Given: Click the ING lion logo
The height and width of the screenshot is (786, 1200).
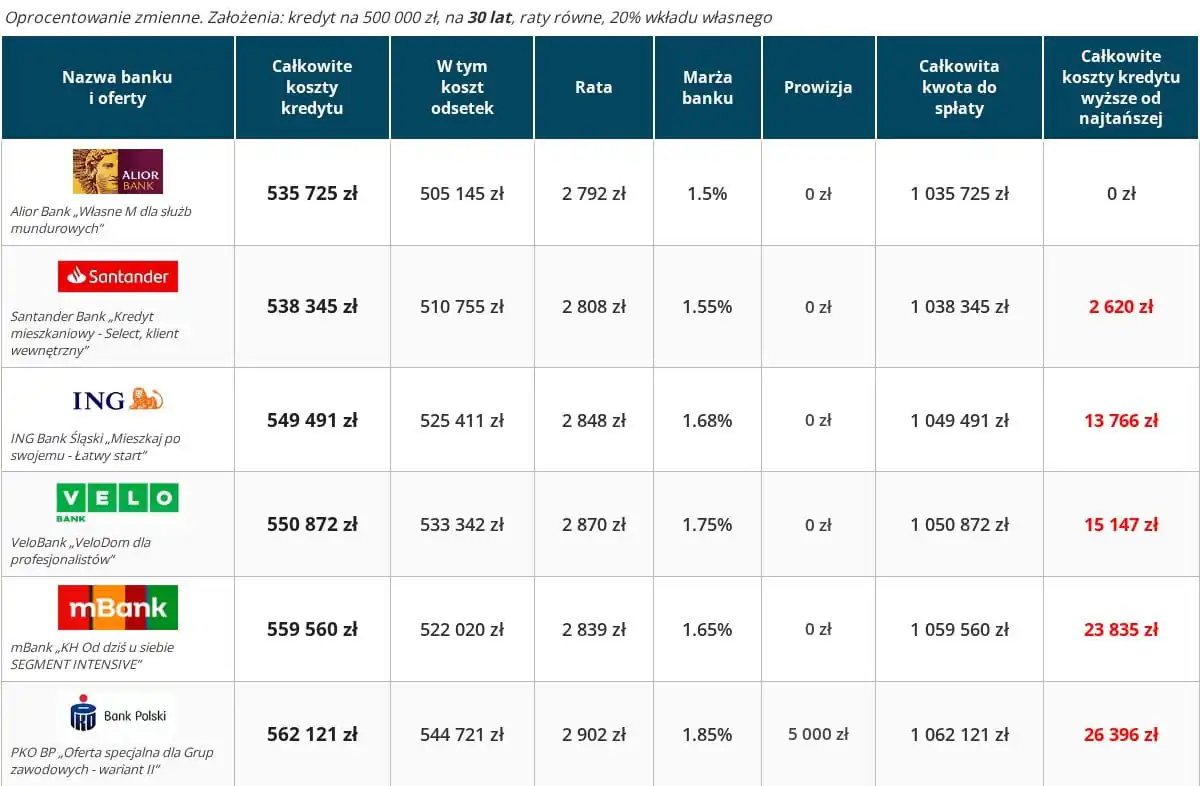Looking at the screenshot, I should point(118,400).
